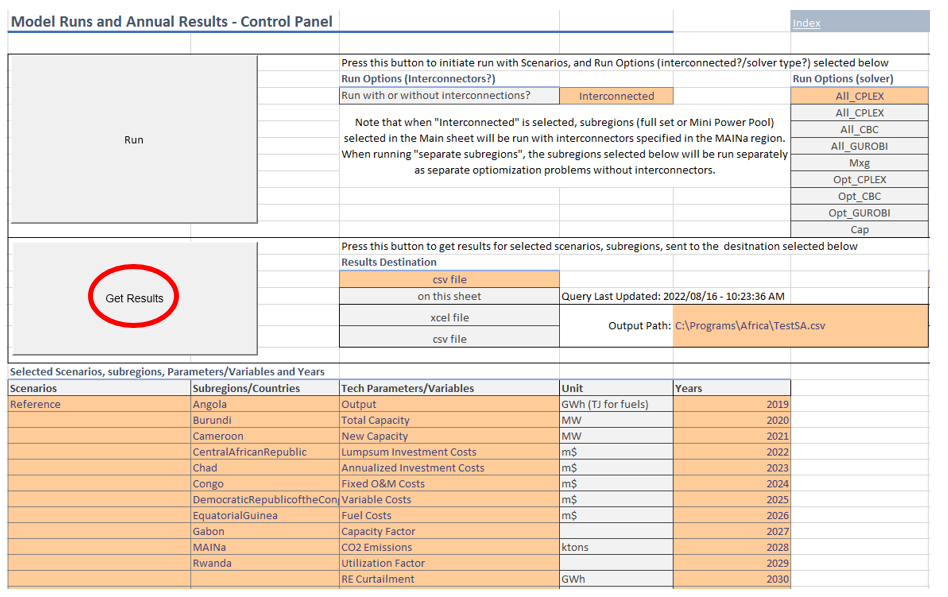Choose 'on this sheet' results destination
This screenshot has width=948, height=597.
coord(449,296)
